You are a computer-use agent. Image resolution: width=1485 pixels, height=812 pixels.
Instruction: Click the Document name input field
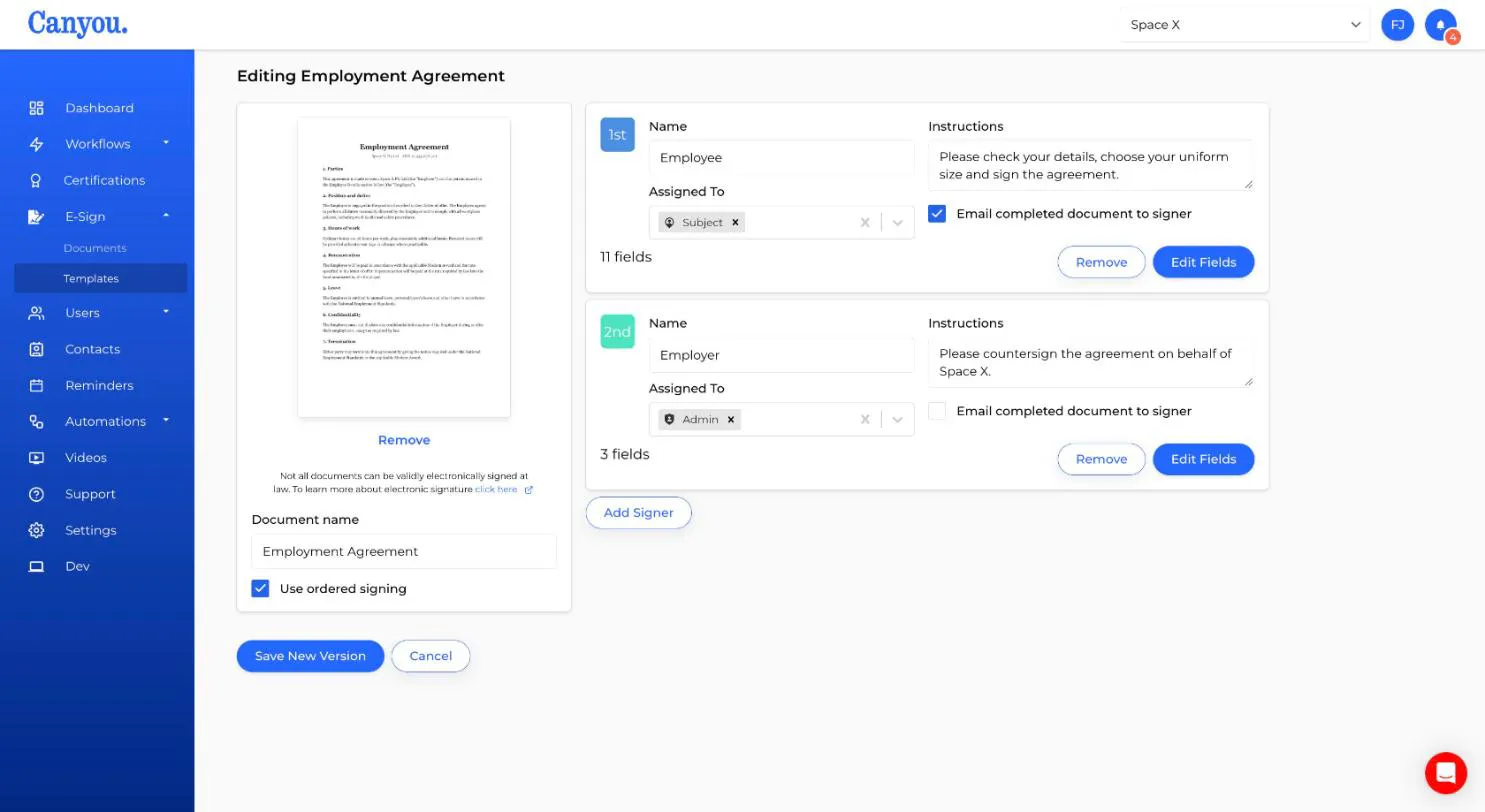404,551
